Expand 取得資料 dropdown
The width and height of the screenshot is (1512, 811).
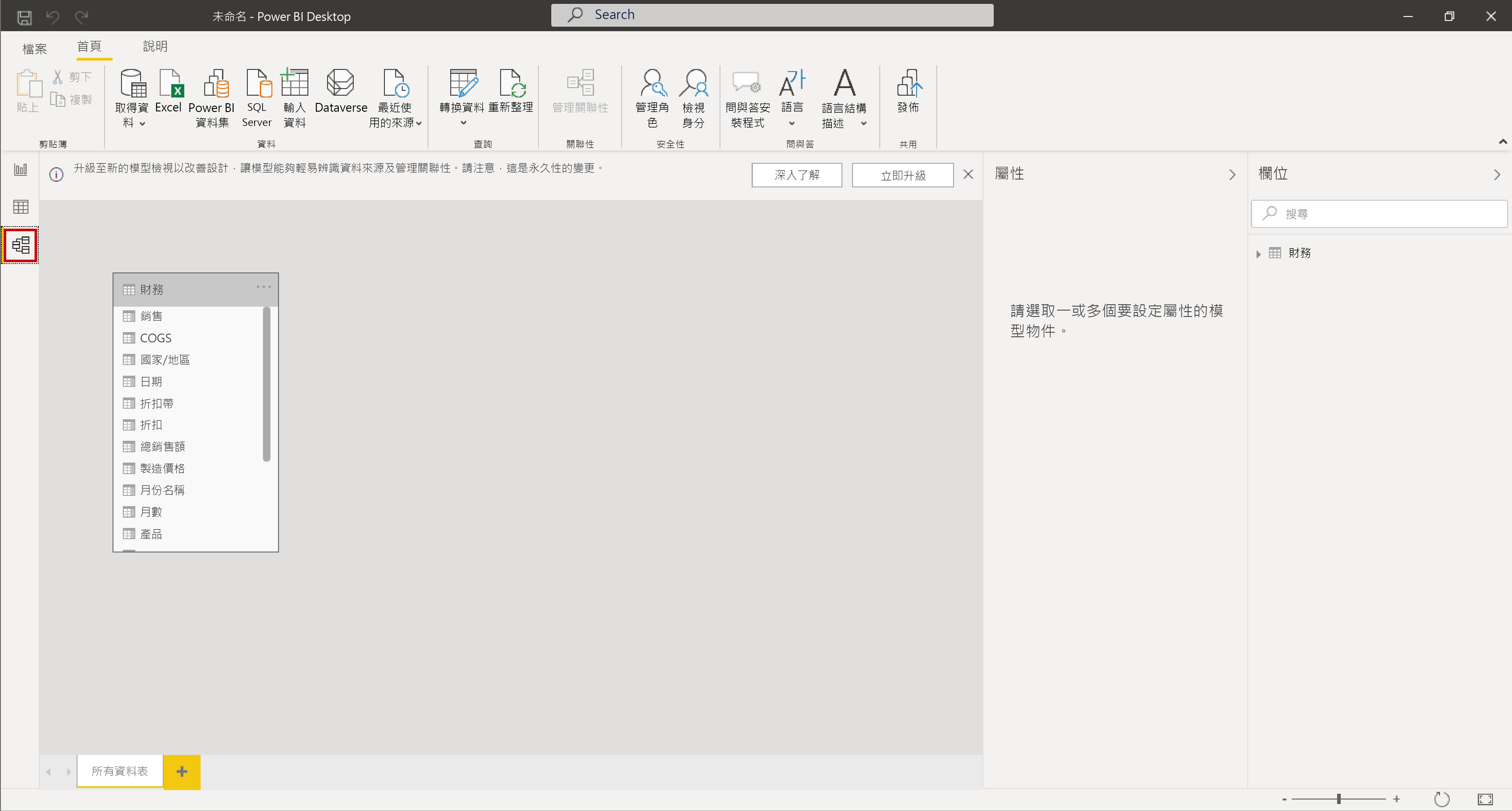point(143,123)
